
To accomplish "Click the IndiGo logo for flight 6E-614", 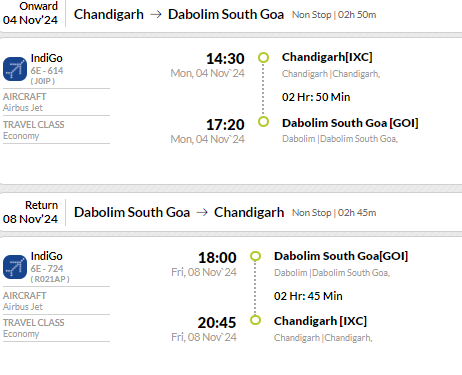I will pyautogui.click(x=15, y=69).
